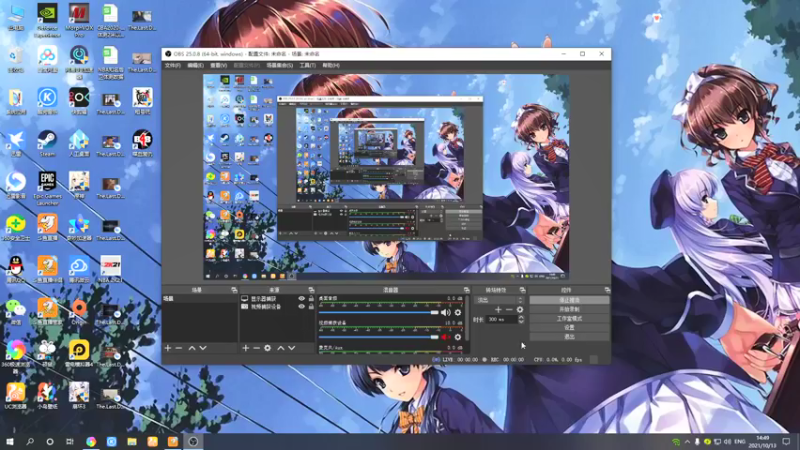800x450 pixels.
Task: Open the GeForce Experience desktop icon
Action: click(x=47, y=20)
